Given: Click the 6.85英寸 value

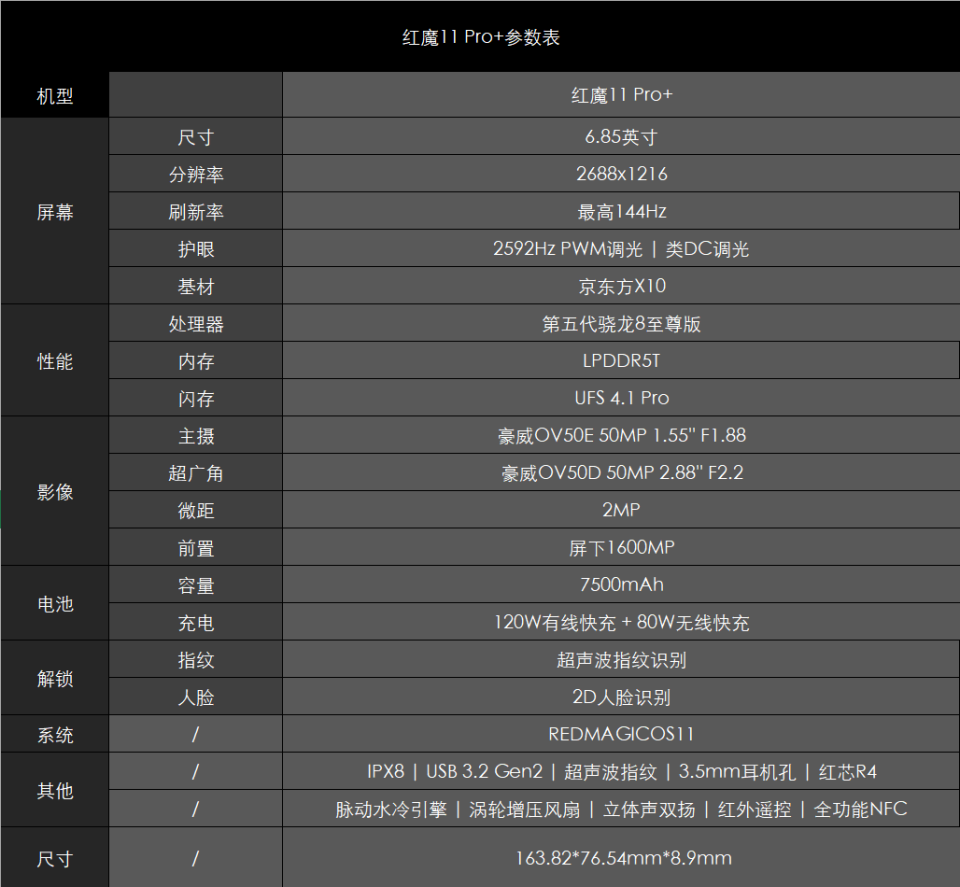Looking at the screenshot, I should pyautogui.click(x=621, y=137).
